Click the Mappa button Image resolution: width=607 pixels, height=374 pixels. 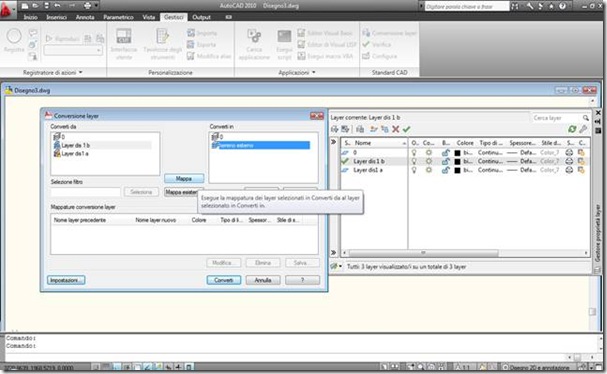click(184, 178)
